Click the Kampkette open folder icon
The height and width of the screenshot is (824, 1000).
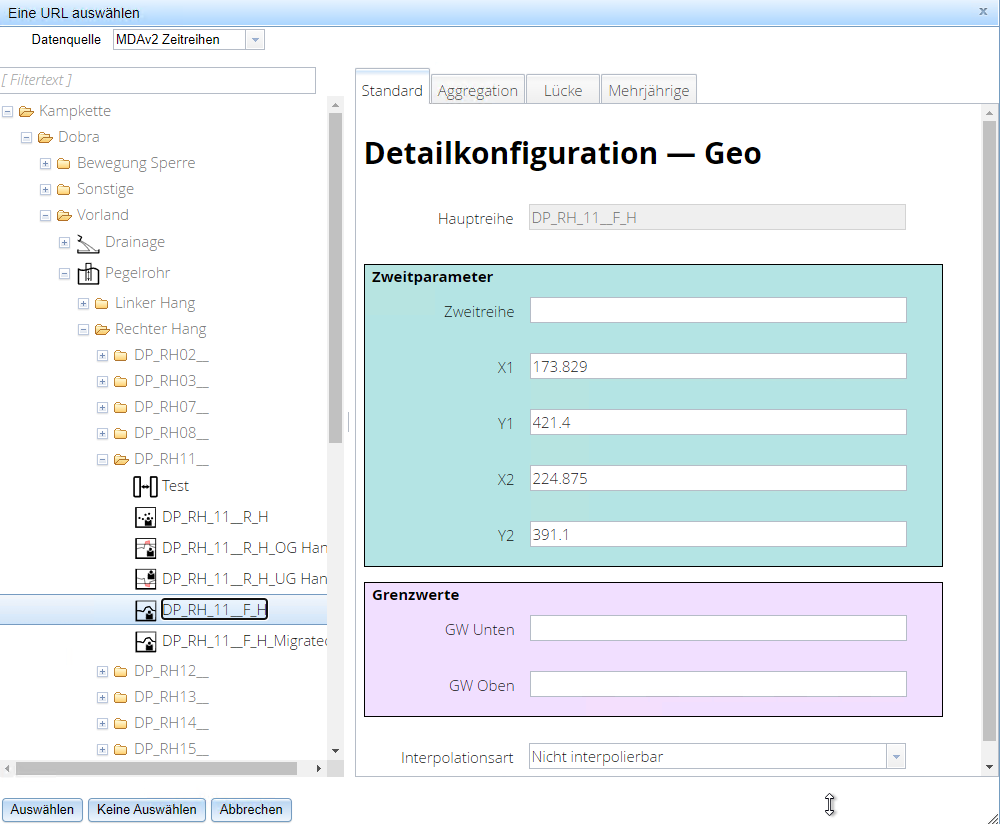[x=26, y=111]
